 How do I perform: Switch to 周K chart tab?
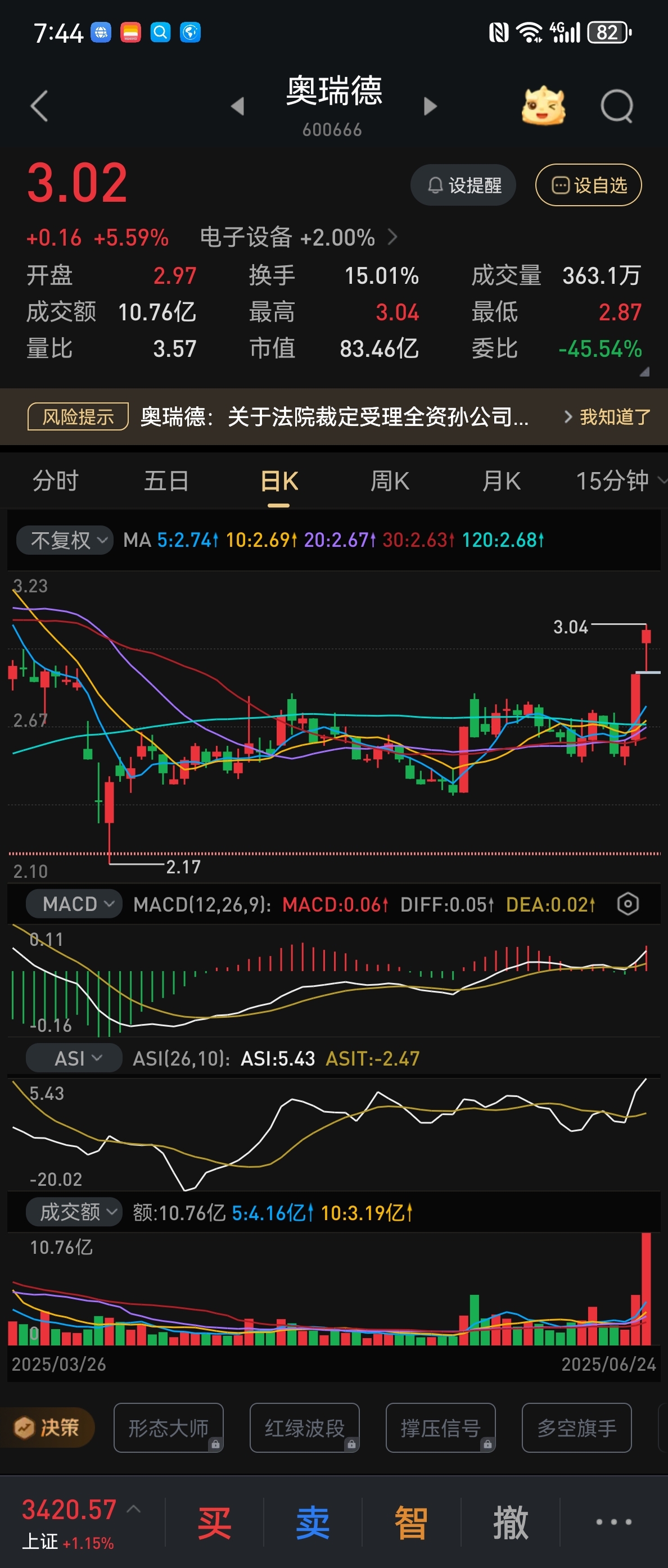(390, 481)
